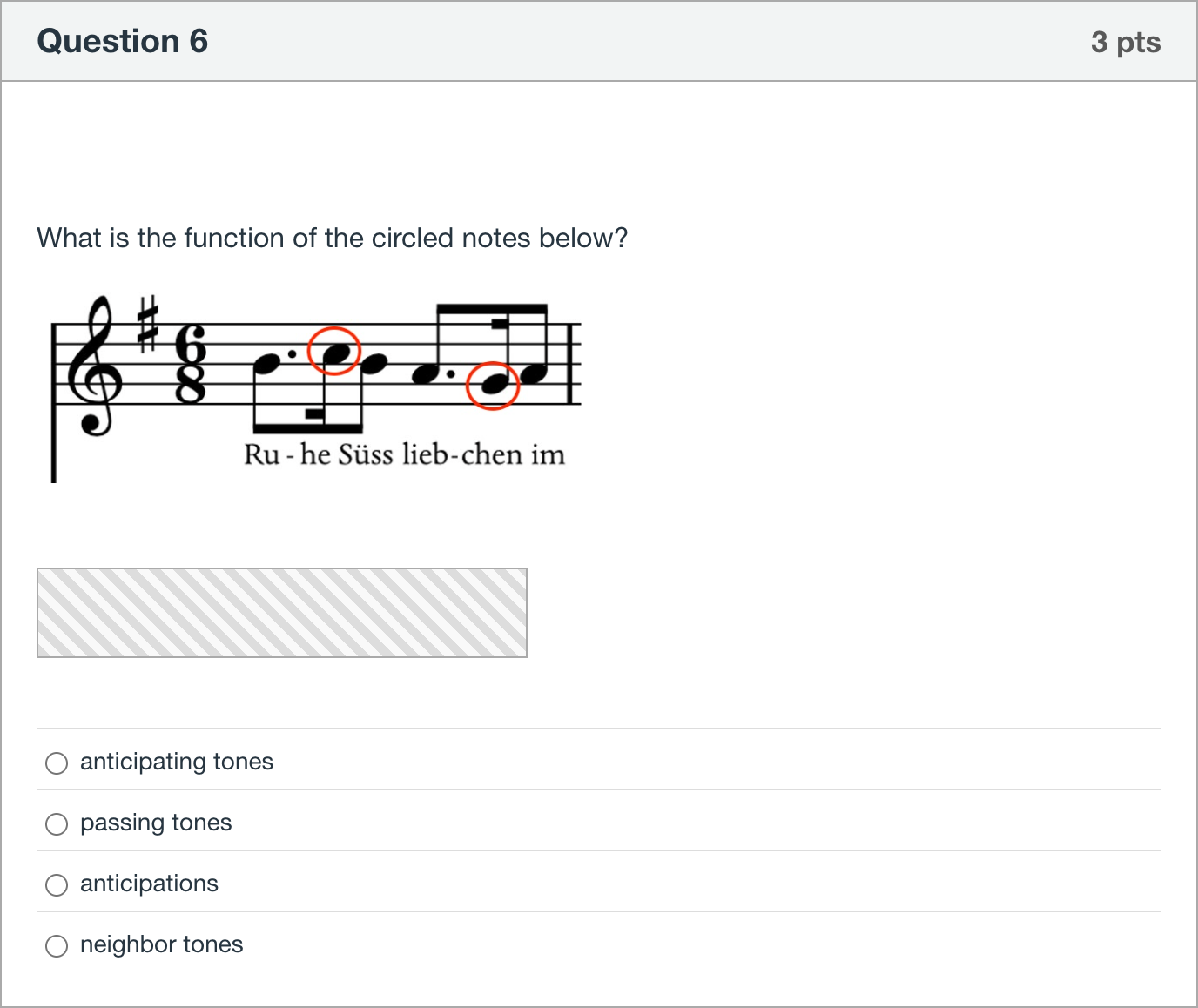Click the lyric 'lieb-chen im'
The width and height of the screenshot is (1198, 1008).
[483, 454]
